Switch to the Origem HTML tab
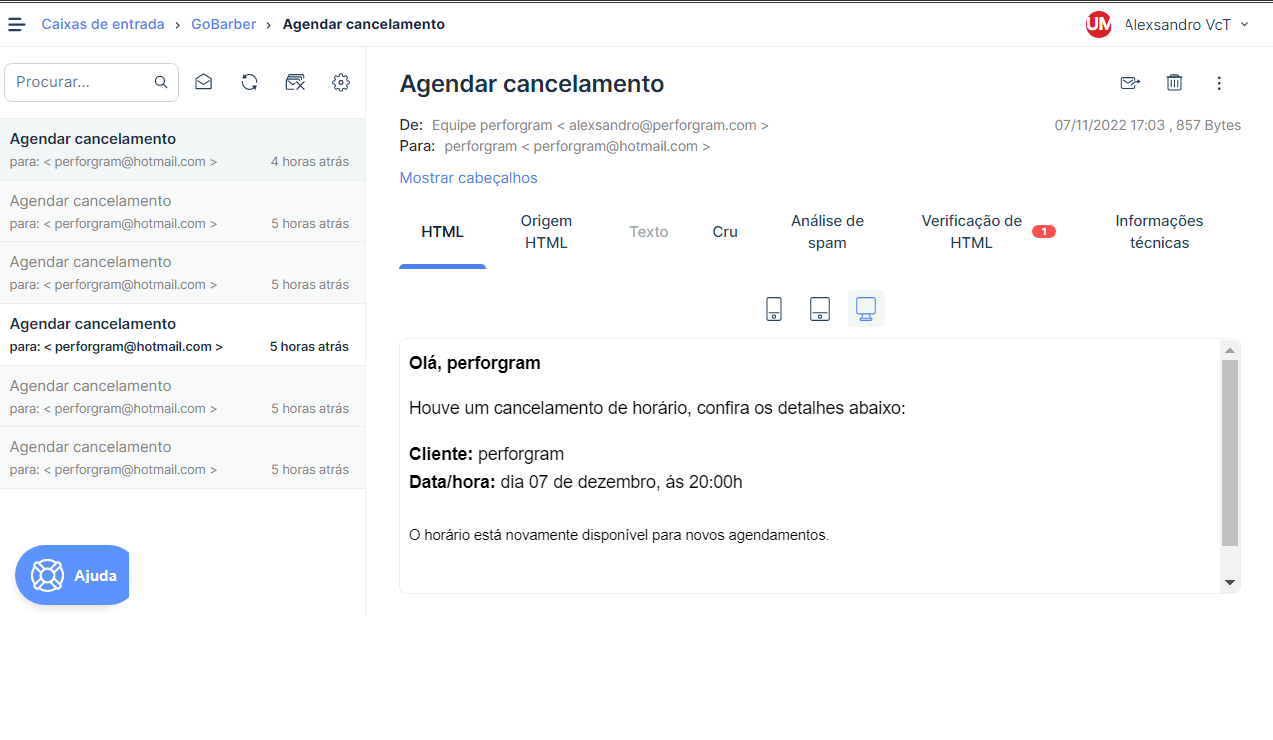1273x740 pixels. 546,231
